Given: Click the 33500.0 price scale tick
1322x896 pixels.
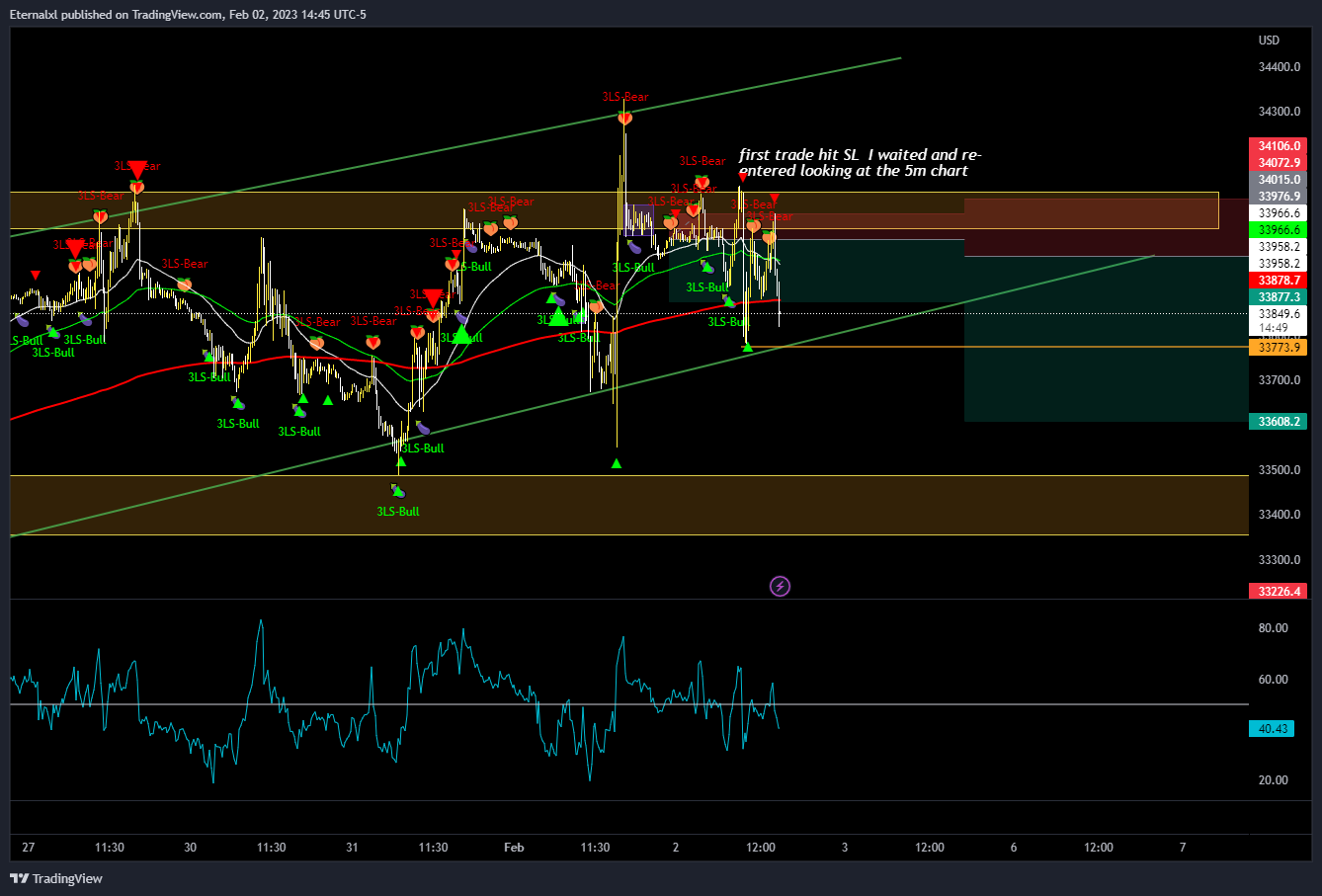Looking at the screenshot, I should [1279, 469].
